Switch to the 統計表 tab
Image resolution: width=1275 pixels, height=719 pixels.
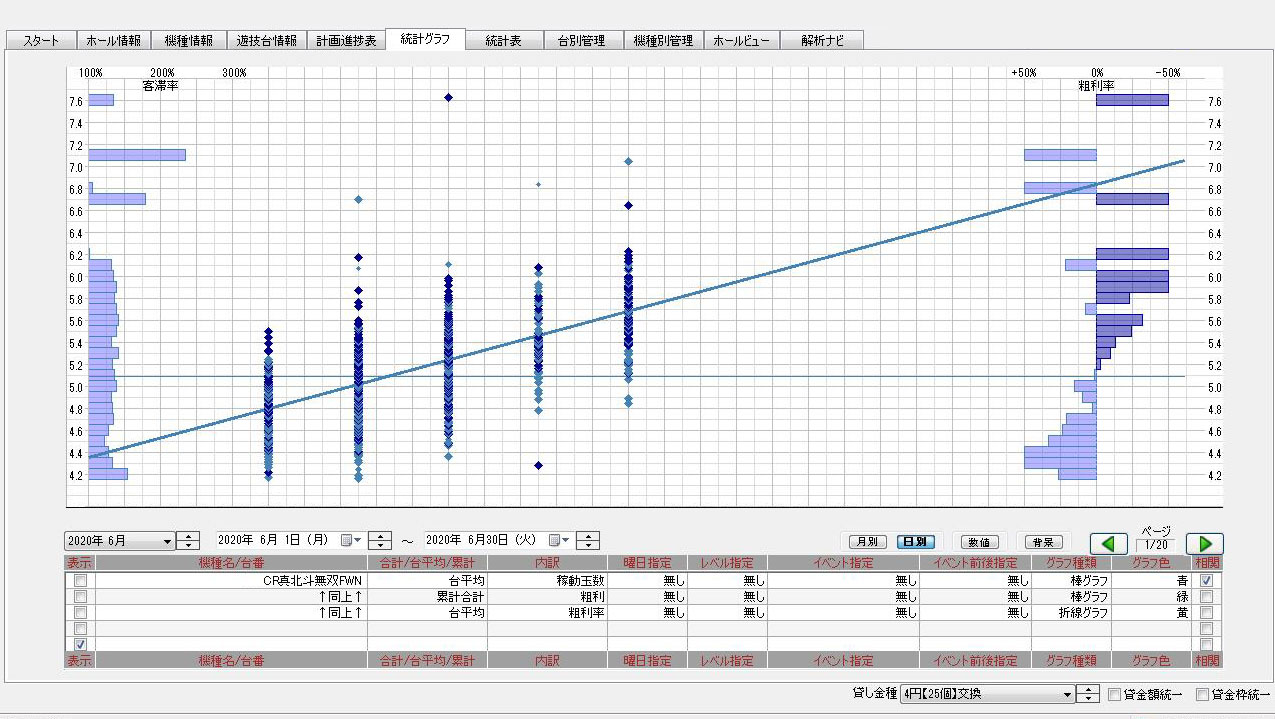503,41
